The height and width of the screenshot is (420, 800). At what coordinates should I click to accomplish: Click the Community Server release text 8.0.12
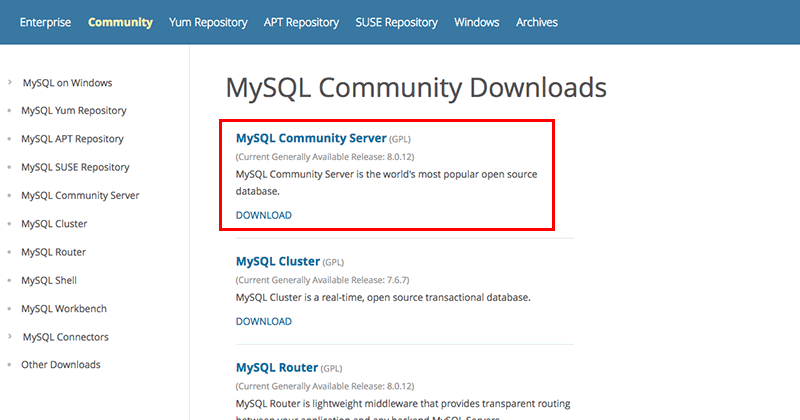[325, 157]
